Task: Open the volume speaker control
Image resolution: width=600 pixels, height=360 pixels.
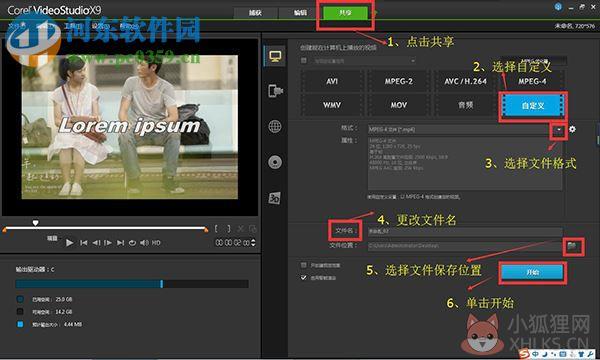Action: 144,243
